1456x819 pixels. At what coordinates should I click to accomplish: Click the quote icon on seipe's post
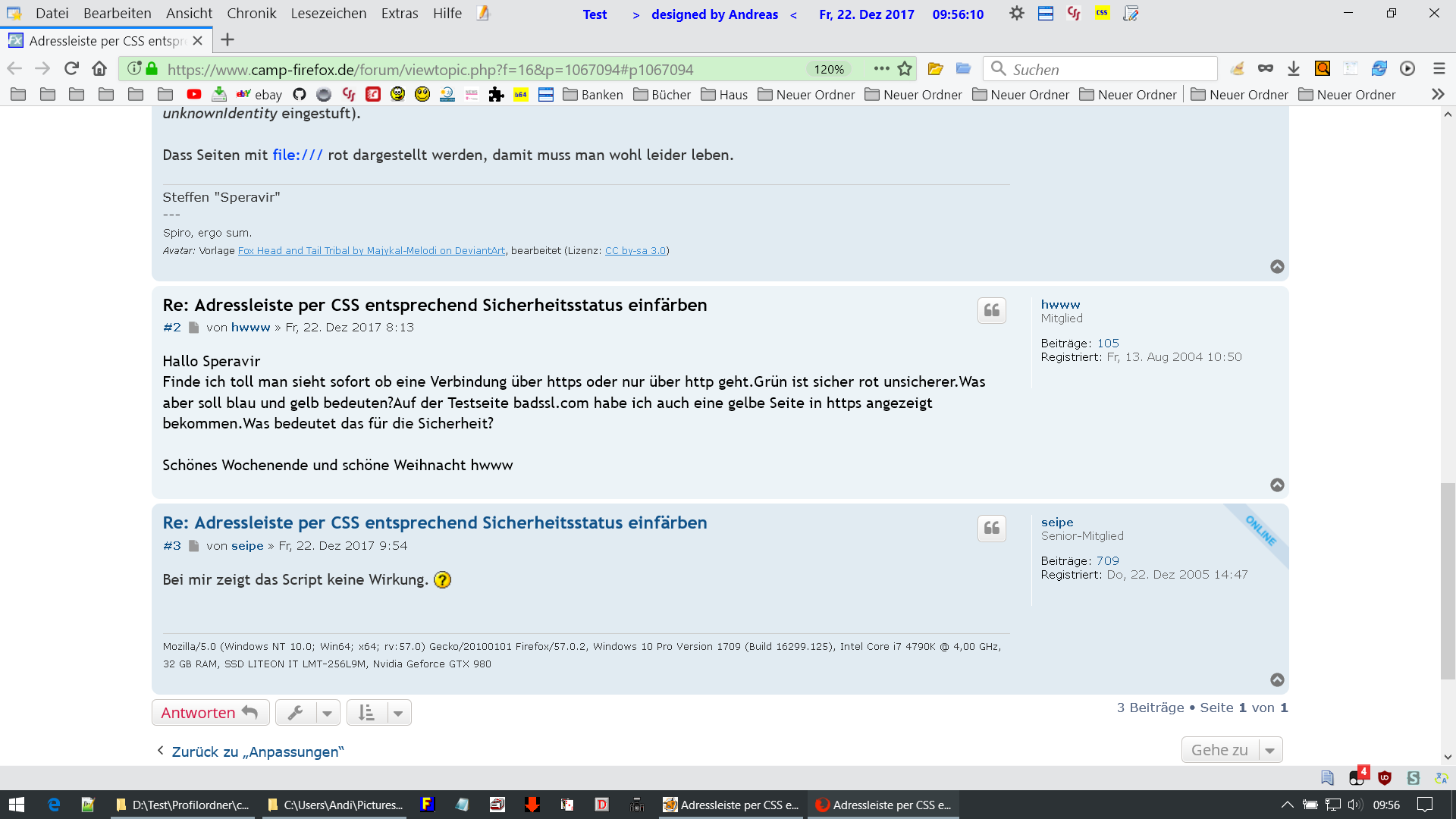(x=991, y=529)
